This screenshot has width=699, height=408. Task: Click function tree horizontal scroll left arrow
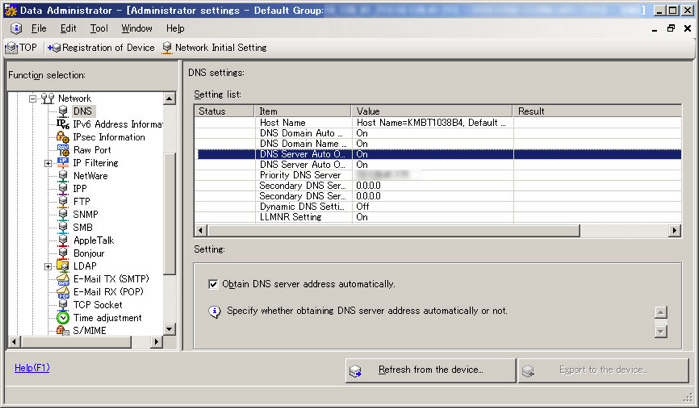(x=14, y=342)
